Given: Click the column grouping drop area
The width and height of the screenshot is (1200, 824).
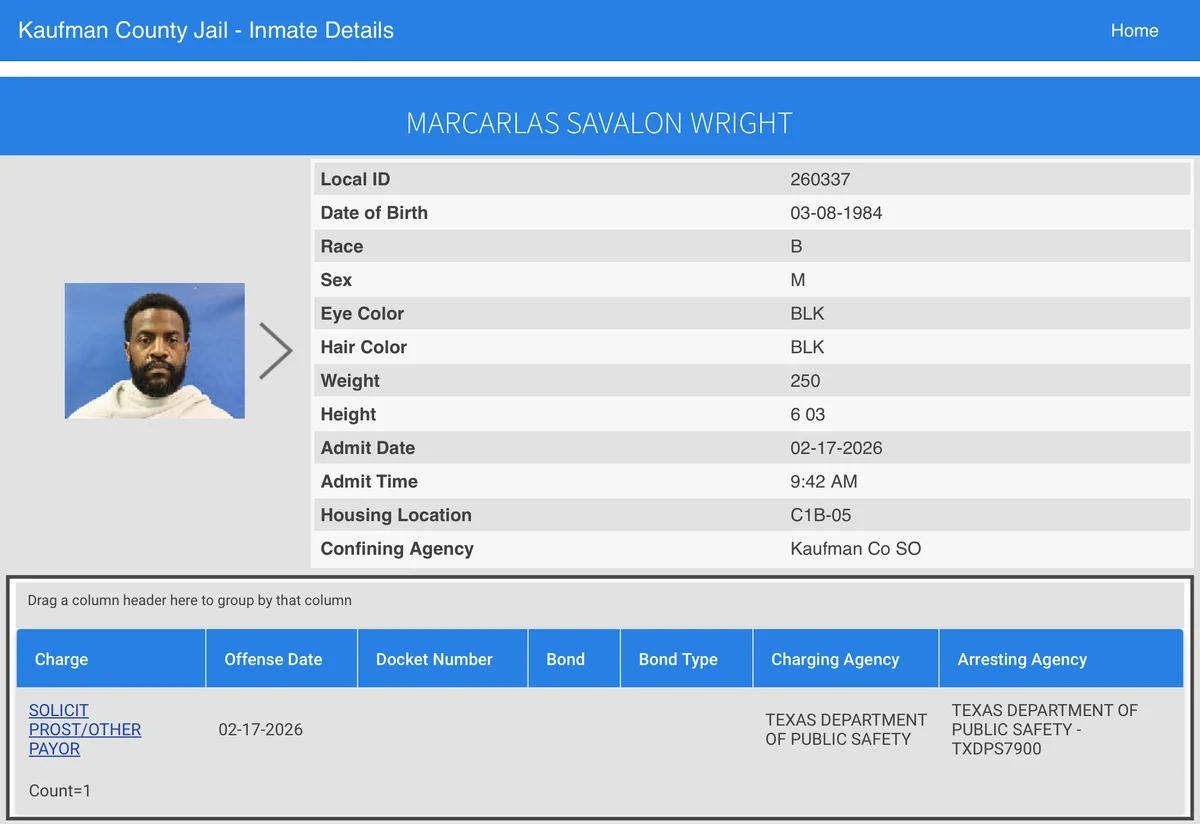Looking at the screenshot, I should (189, 600).
